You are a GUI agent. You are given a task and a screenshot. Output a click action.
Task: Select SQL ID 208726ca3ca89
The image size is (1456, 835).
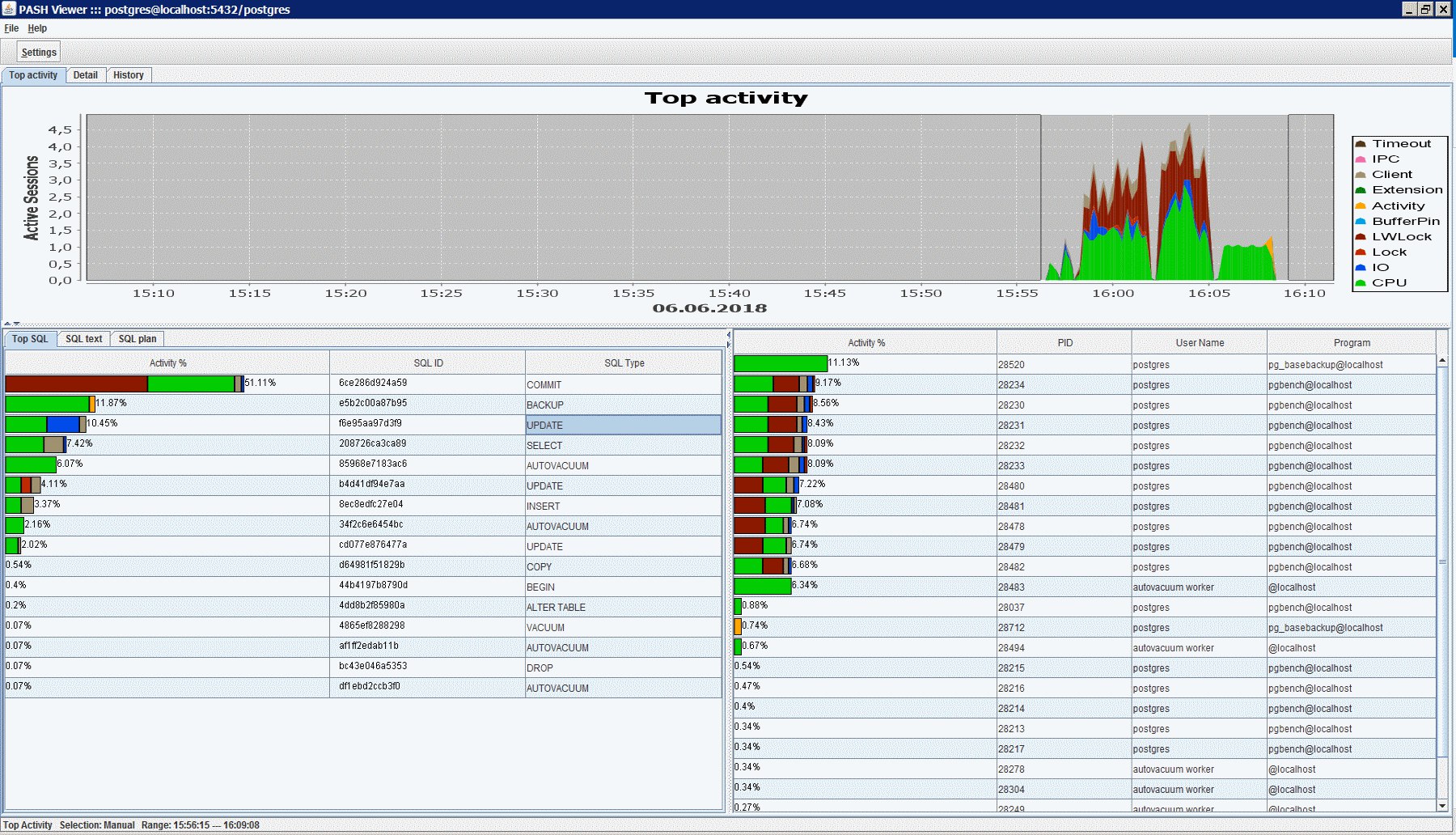[x=373, y=444]
